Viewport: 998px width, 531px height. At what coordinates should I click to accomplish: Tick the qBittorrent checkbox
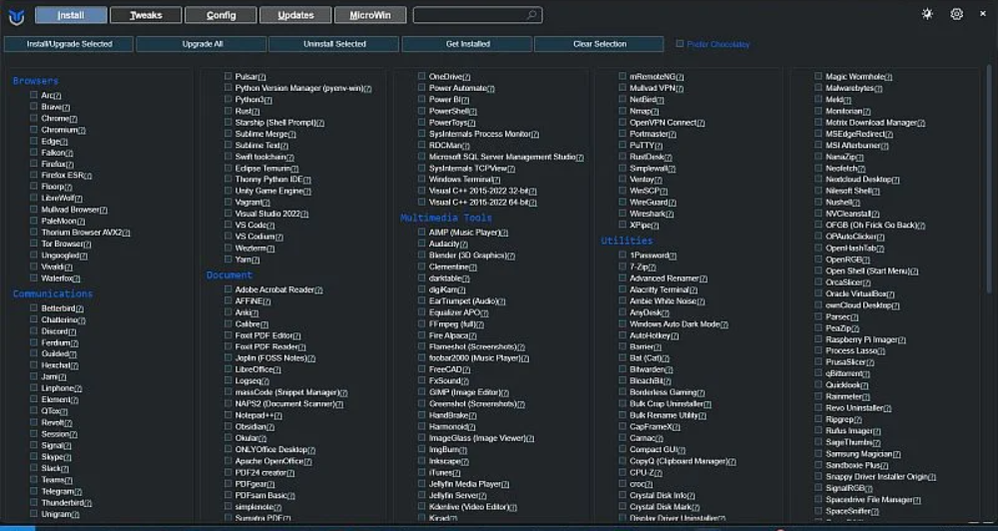819,373
